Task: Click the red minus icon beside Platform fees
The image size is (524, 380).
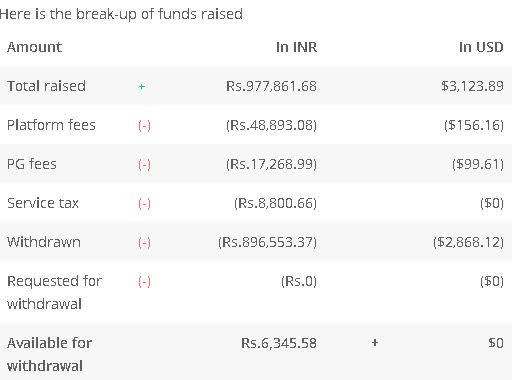Action: (144, 126)
